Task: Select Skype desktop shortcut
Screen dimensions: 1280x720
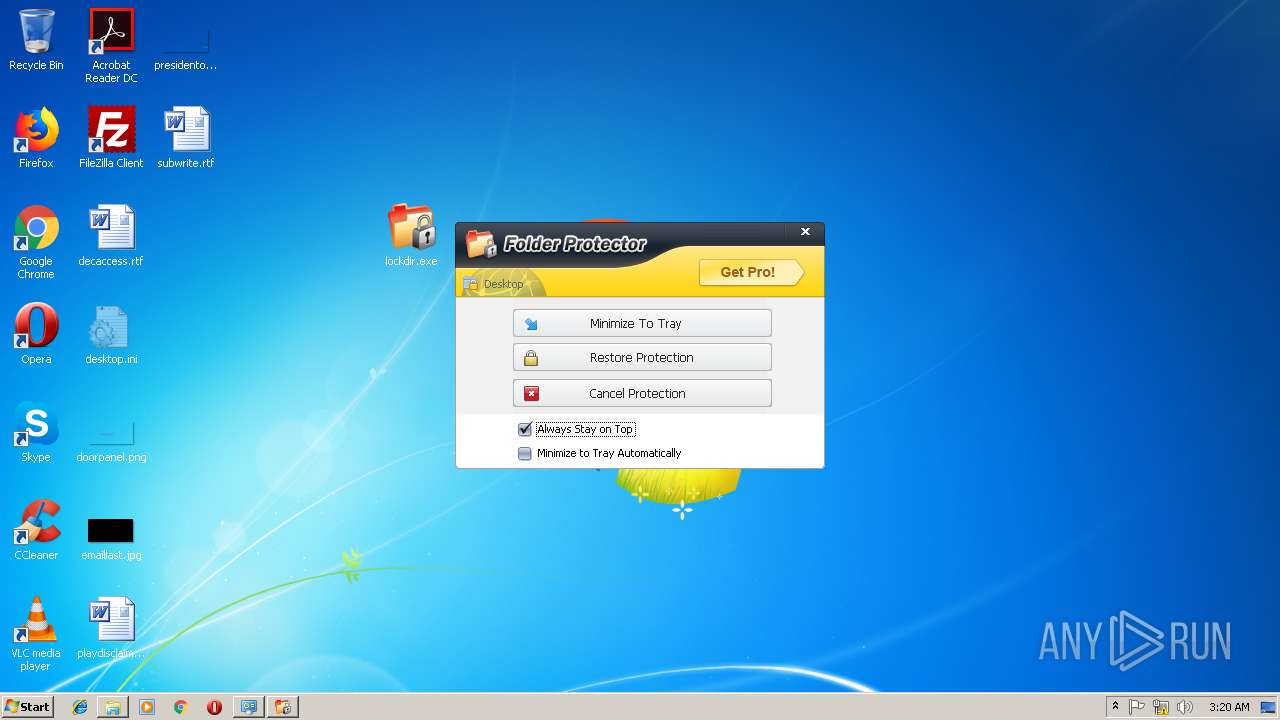Action: click(36, 432)
